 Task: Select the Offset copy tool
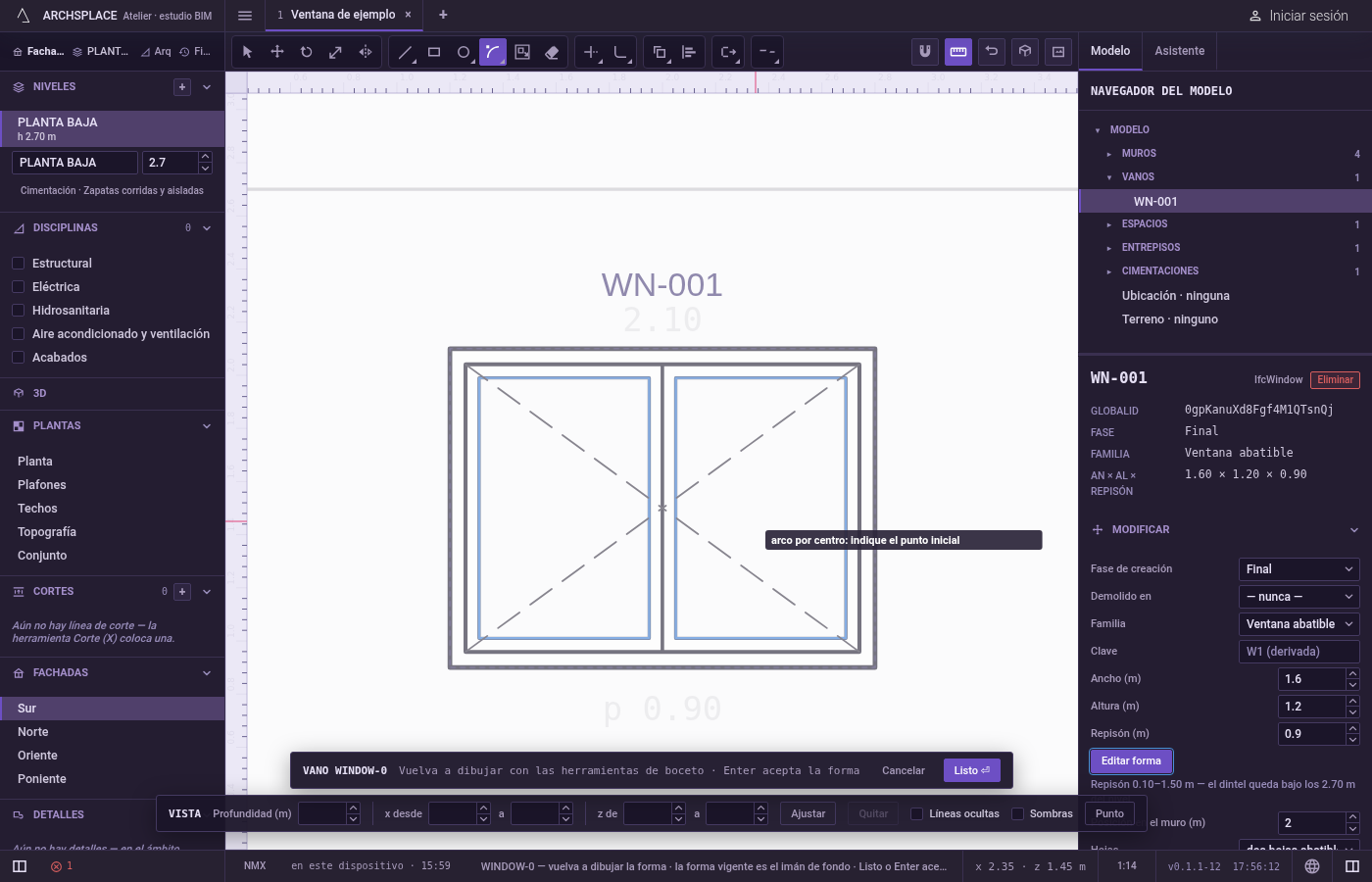(660, 52)
